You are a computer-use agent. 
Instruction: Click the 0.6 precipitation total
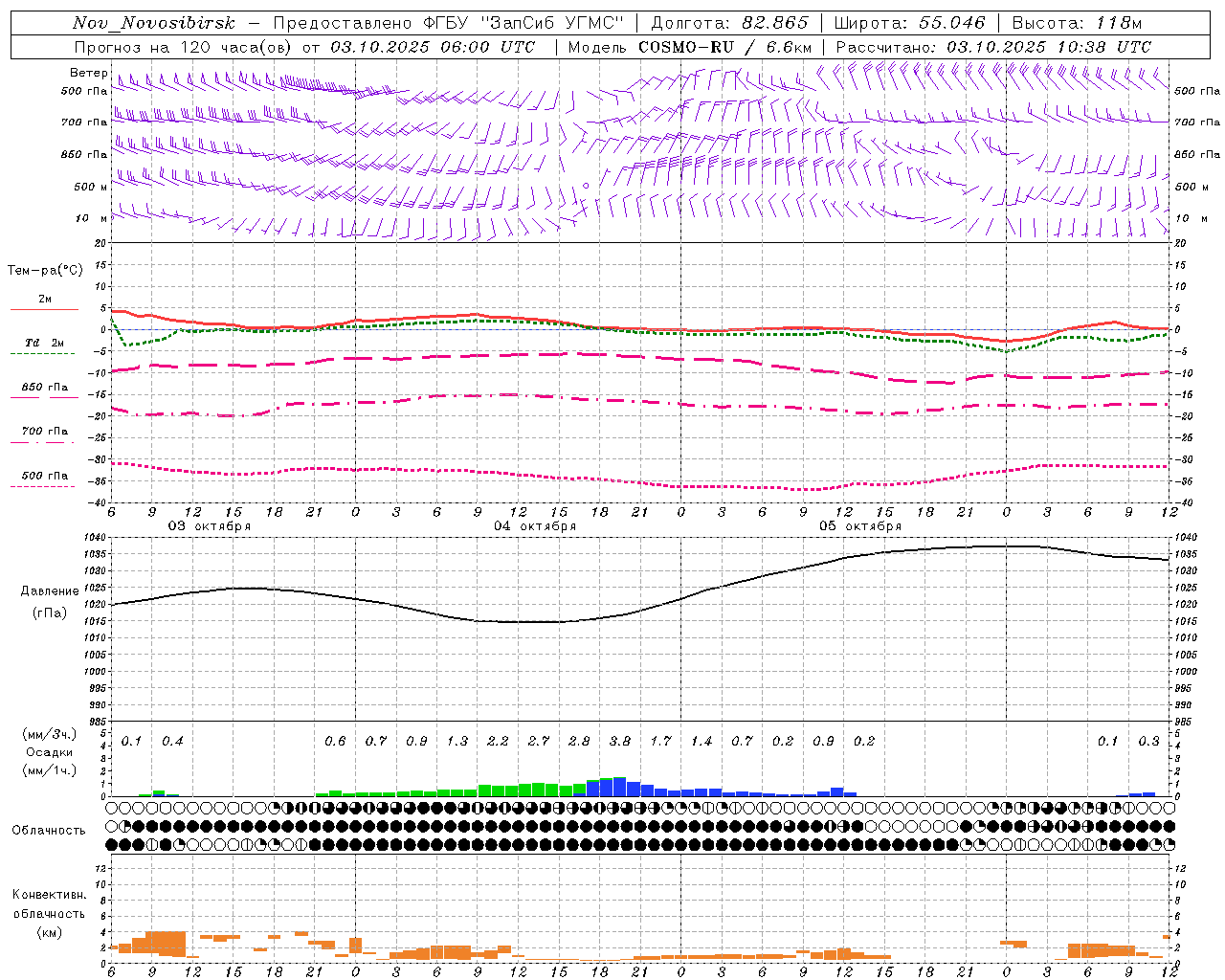335,742
